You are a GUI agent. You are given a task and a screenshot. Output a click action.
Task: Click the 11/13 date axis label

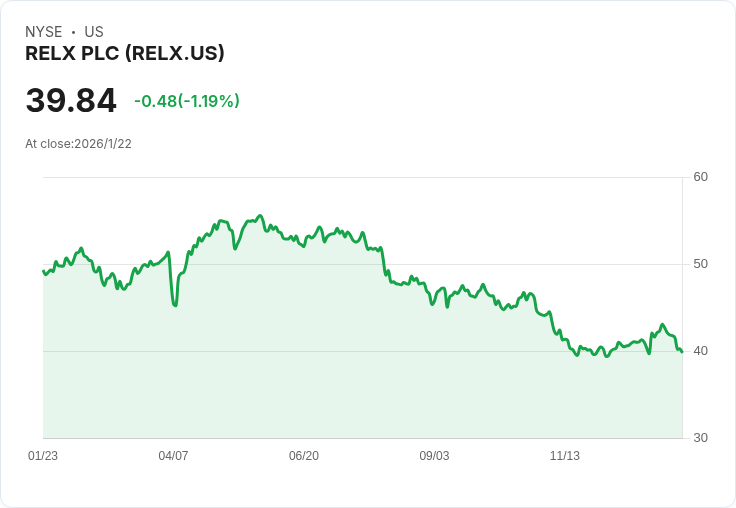click(x=565, y=456)
